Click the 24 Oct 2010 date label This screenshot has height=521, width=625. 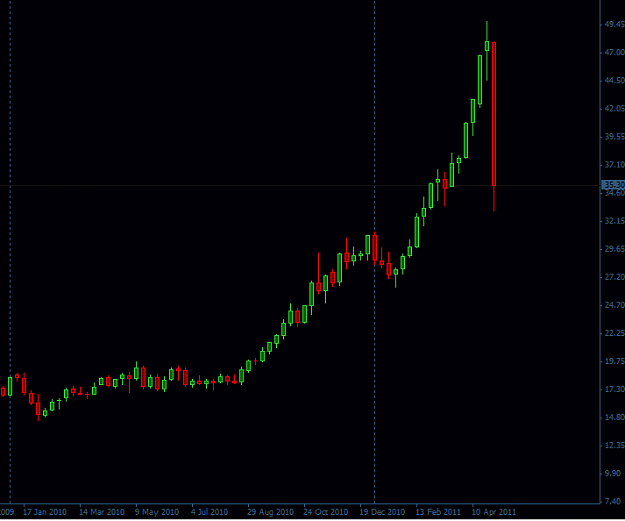[x=326, y=512]
